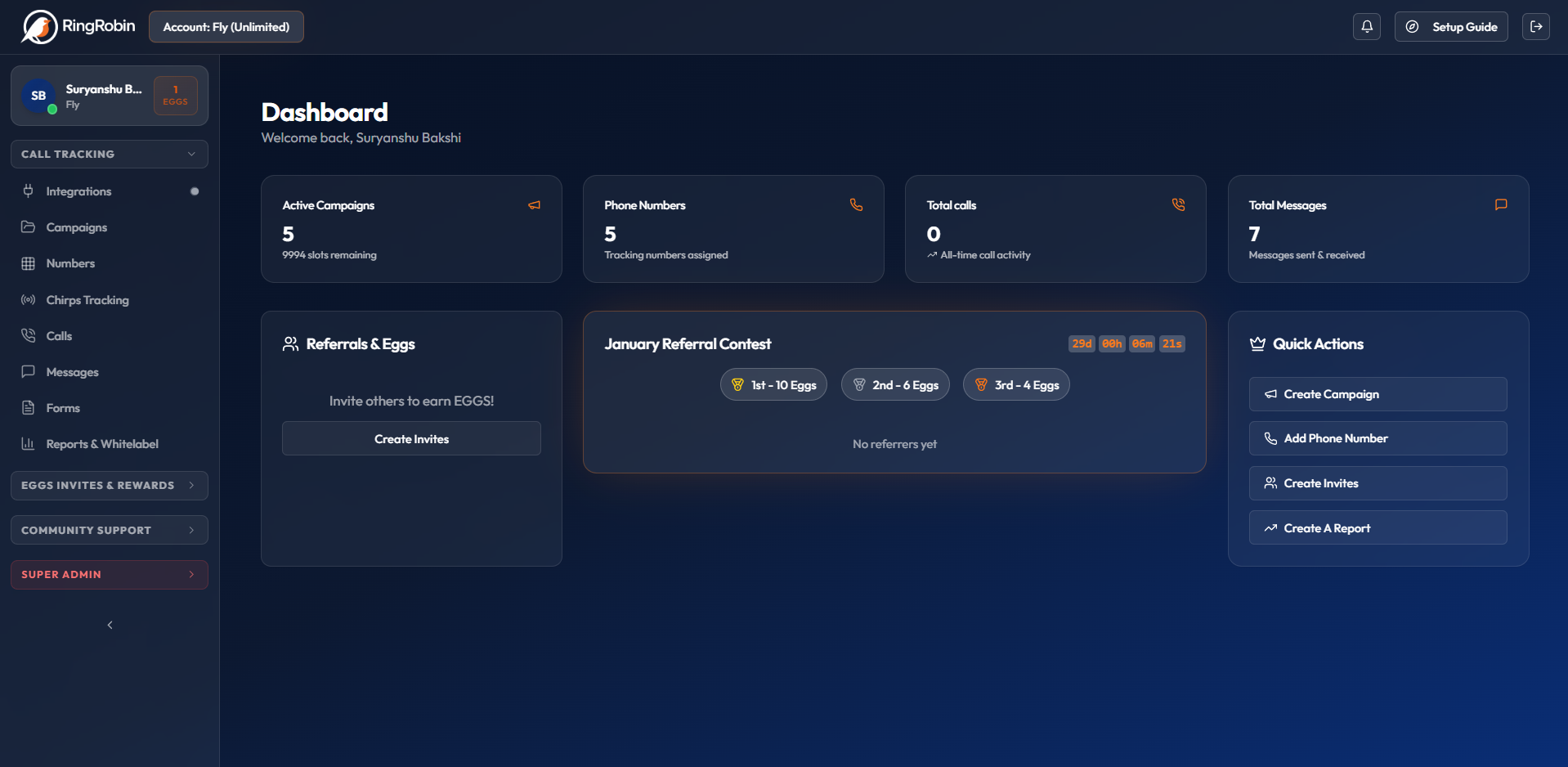Click the orange Eggs counter badge
The width and height of the screenshot is (1568, 767).
[x=175, y=96]
